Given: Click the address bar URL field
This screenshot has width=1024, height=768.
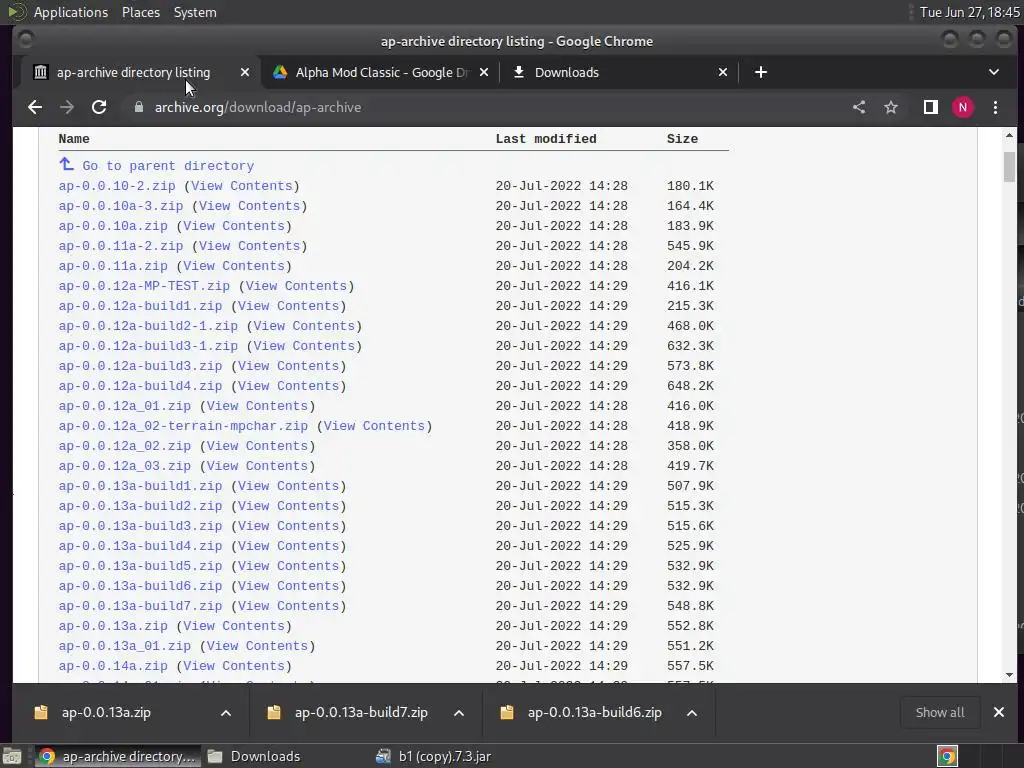Looking at the screenshot, I should click(483, 107).
